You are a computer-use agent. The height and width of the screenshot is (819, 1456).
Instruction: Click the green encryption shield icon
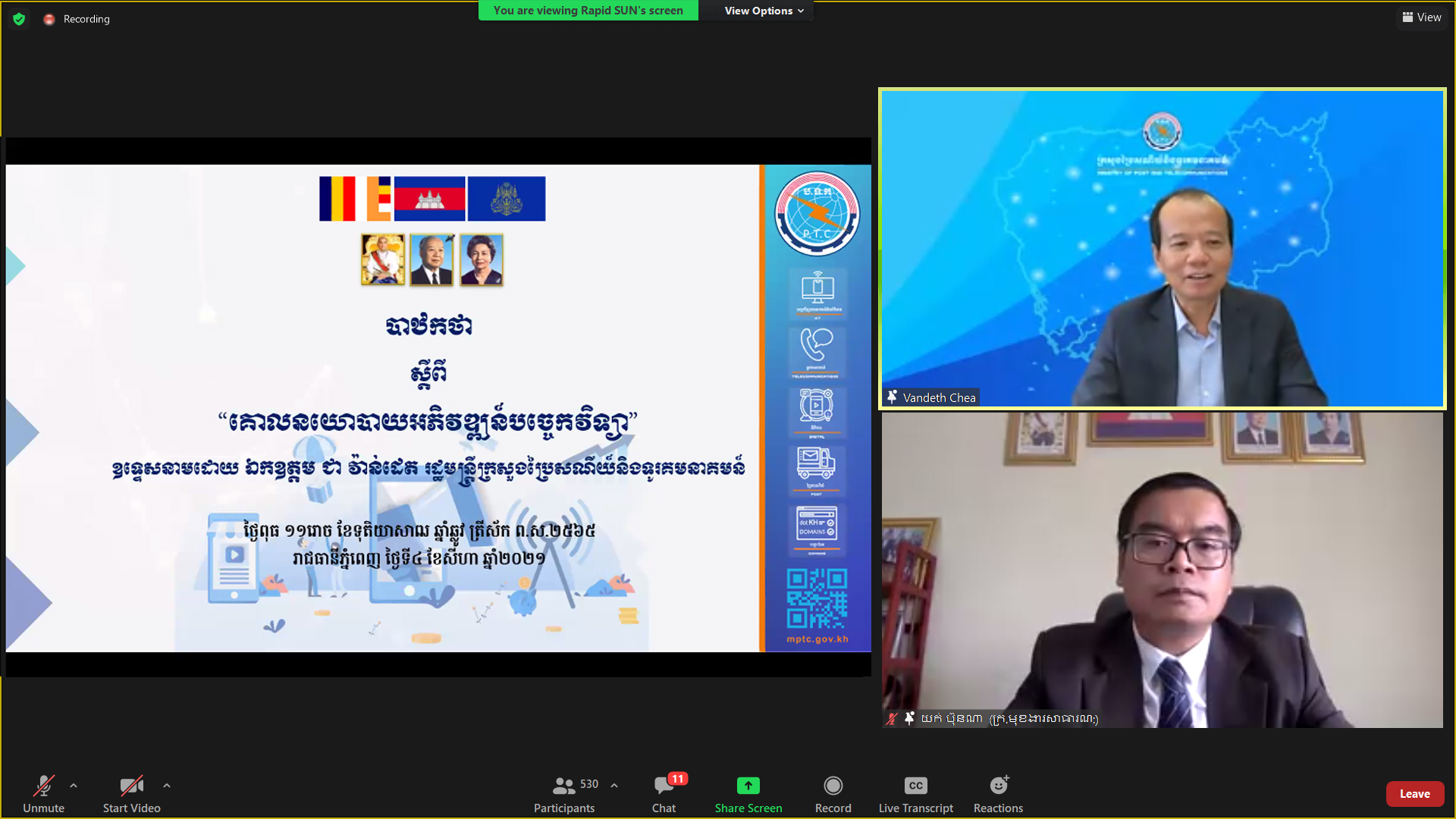coord(19,19)
